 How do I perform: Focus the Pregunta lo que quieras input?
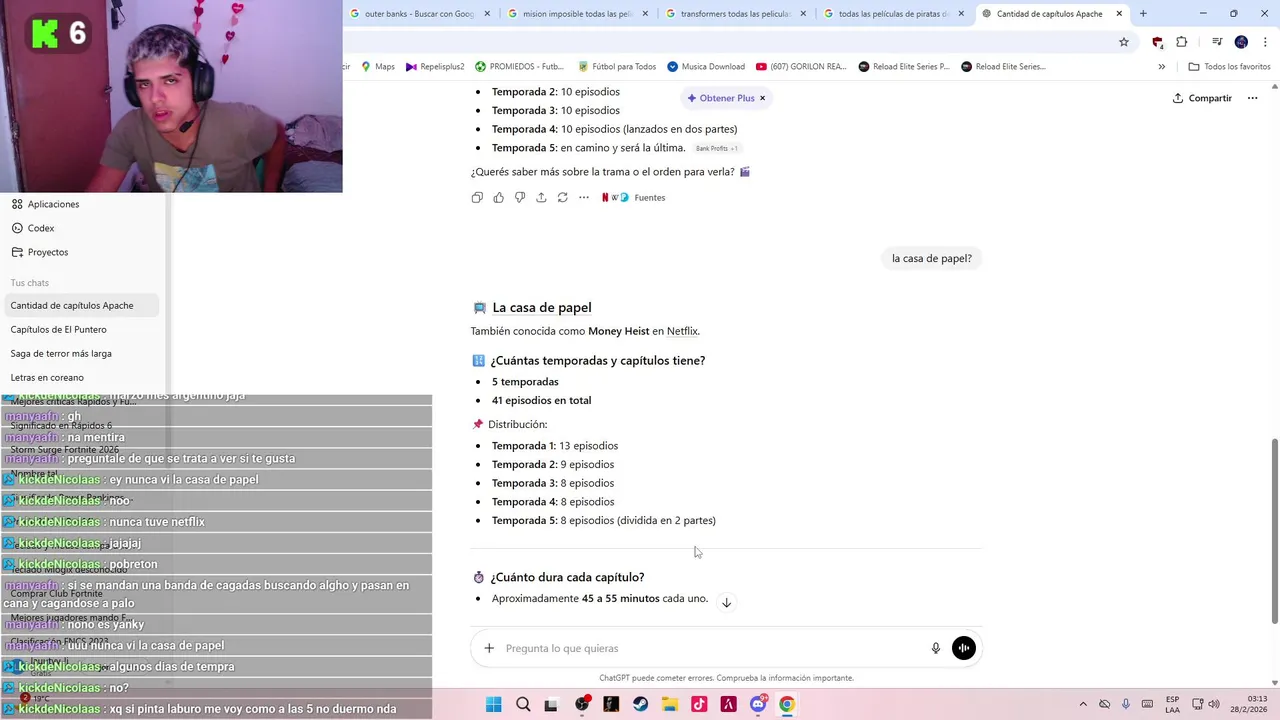712,648
